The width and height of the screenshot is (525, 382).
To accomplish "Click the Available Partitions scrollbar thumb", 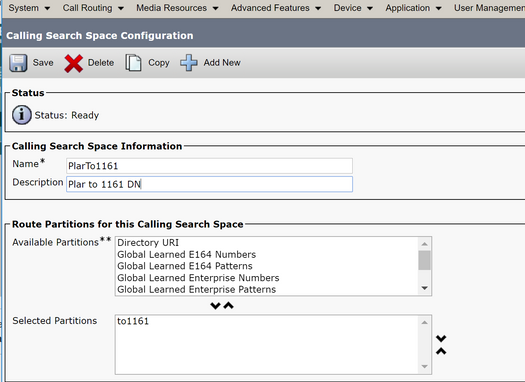I will pos(425,260).
